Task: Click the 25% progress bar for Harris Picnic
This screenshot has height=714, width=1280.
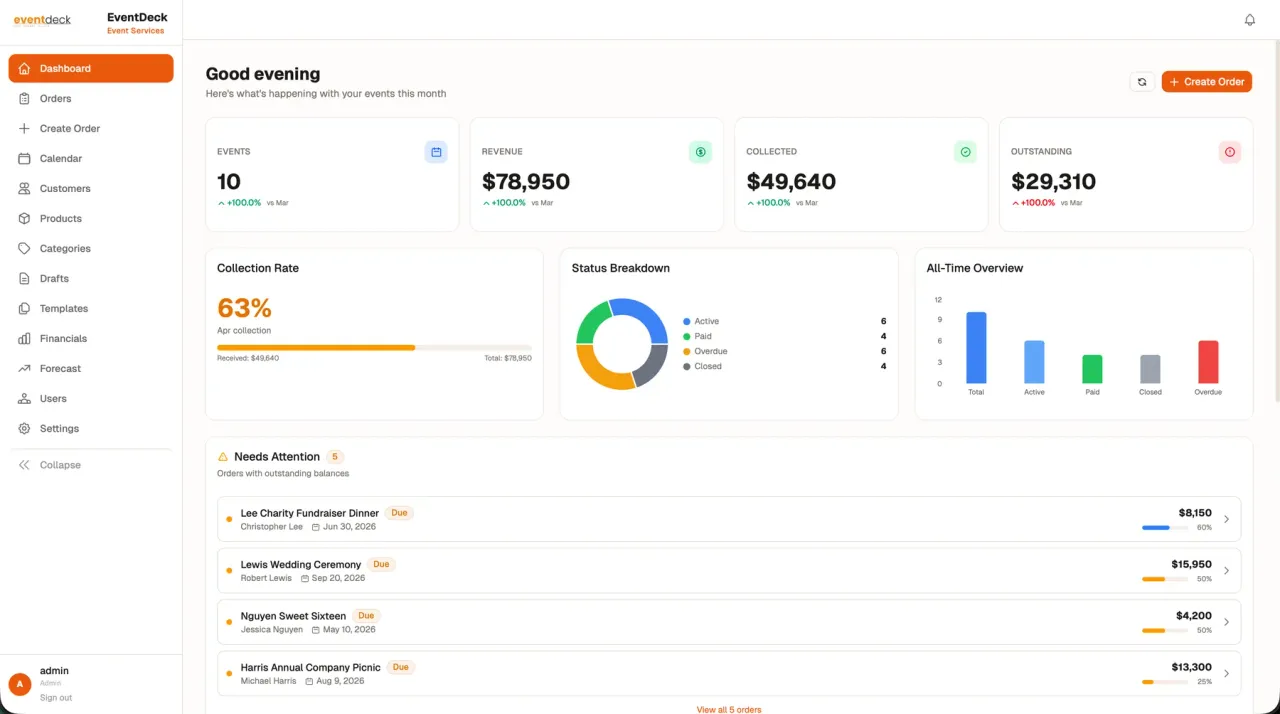Action: point(1165,682)
